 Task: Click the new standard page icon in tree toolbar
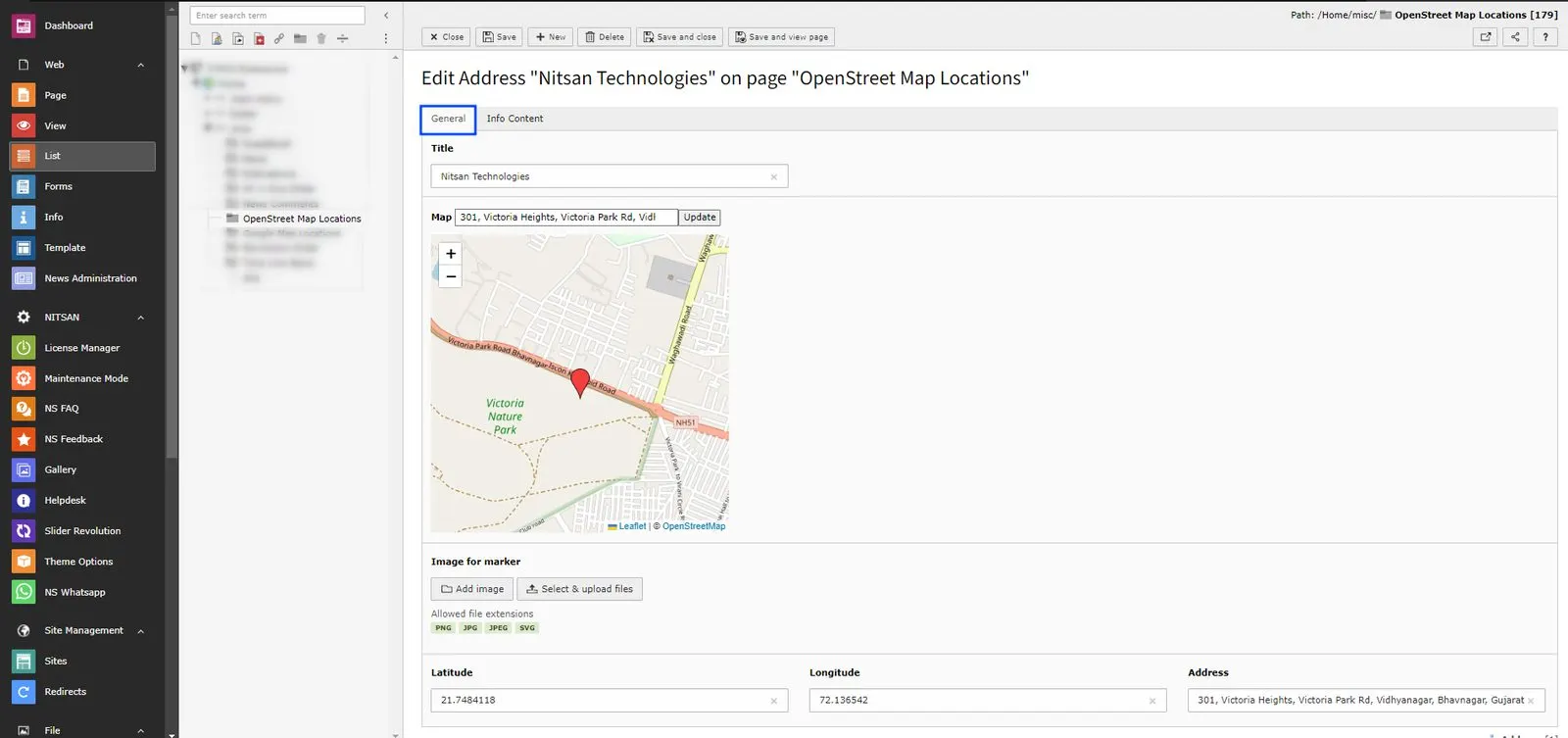coord(195,39)
